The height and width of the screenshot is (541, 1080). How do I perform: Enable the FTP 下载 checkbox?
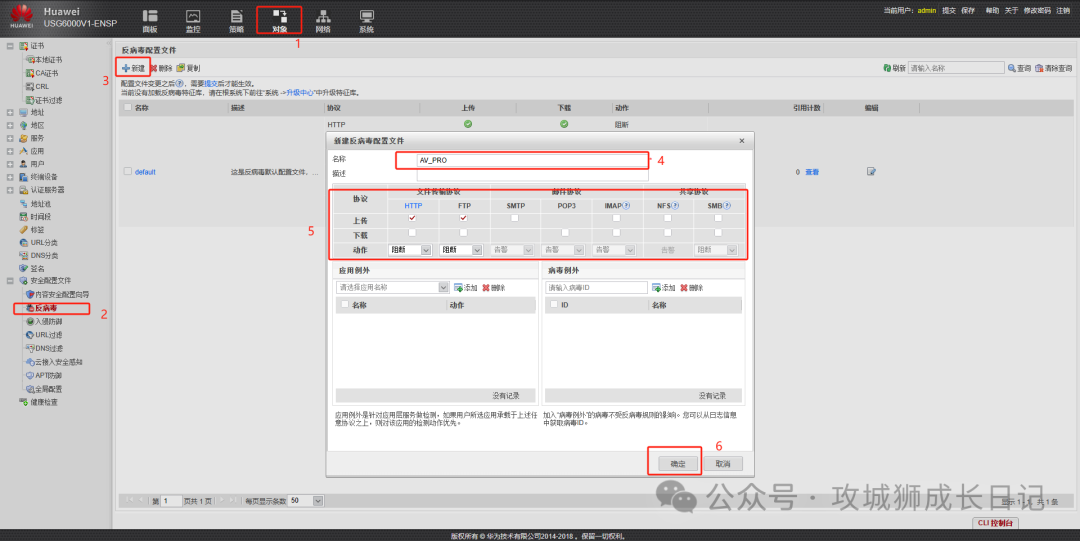(x=463, y=233)
